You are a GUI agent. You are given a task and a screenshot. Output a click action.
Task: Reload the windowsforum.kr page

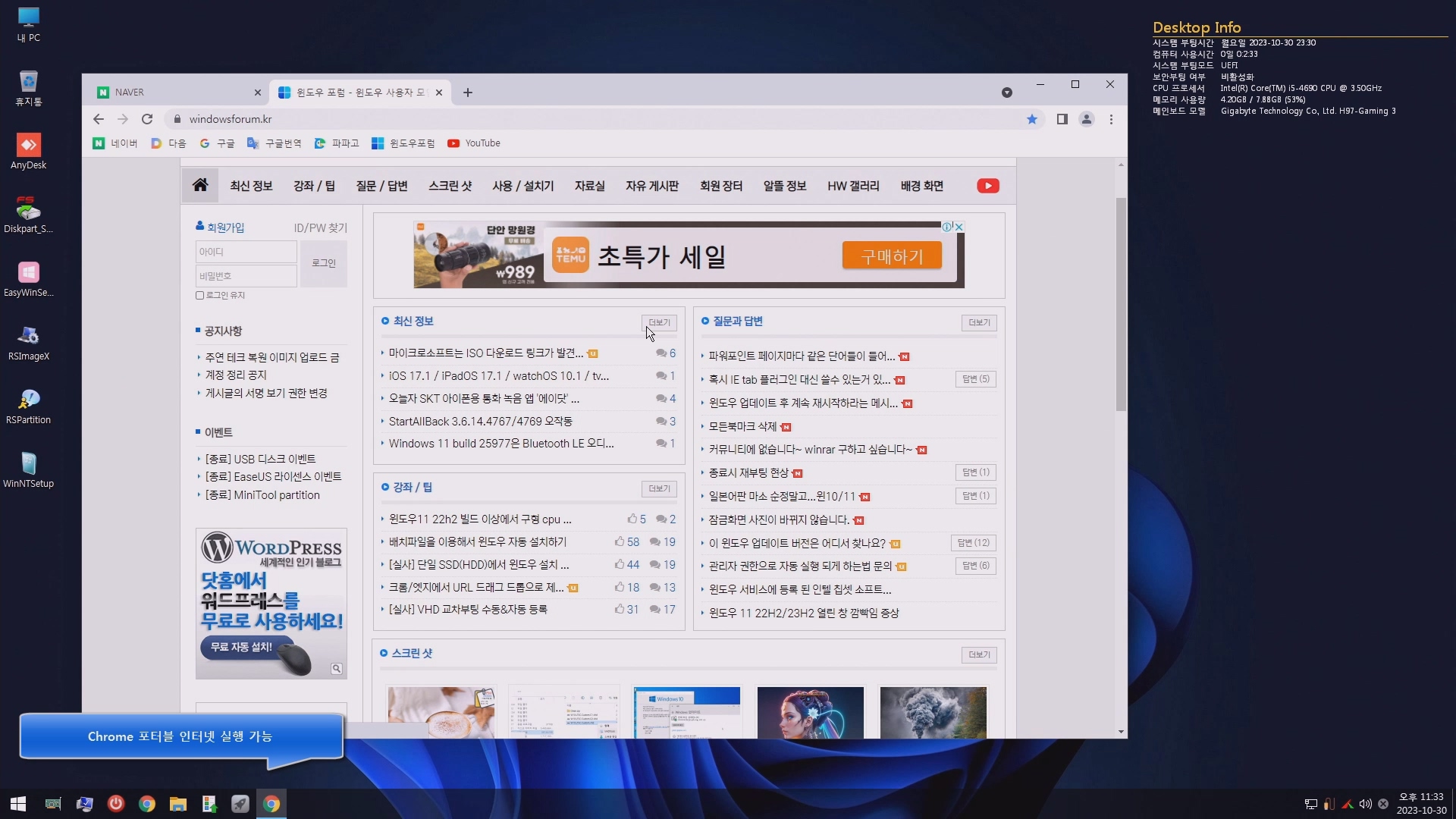click(147, 119)
